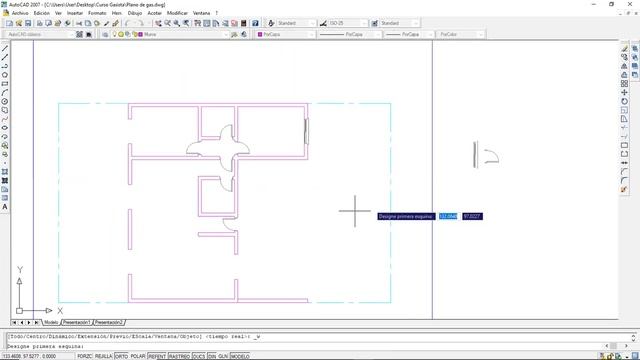The width and height of the screenshot is (640, 360).
Task: Switch to the Presentación1 layout tab
Action: [x=77, y=322]
